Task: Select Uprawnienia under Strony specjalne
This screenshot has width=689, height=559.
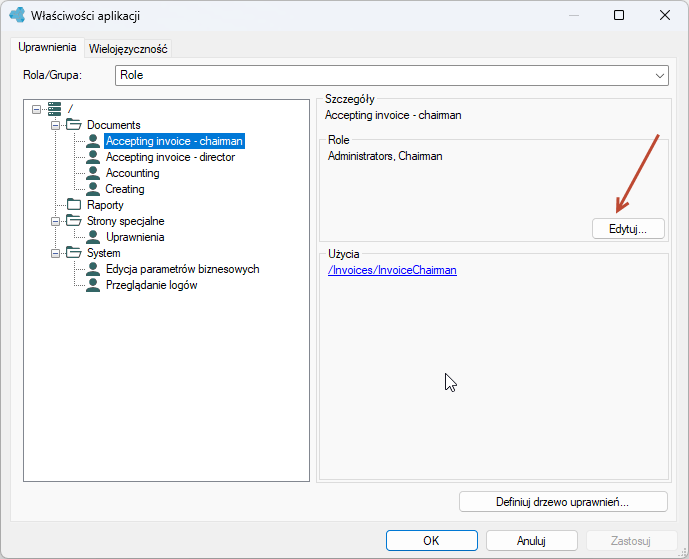Action: (x=135, y=237)
